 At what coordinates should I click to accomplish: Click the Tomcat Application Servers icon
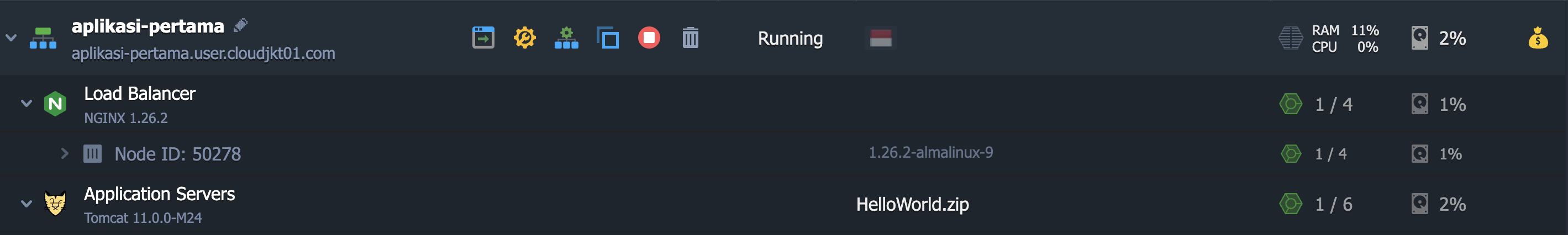click(x=55, y=204)
